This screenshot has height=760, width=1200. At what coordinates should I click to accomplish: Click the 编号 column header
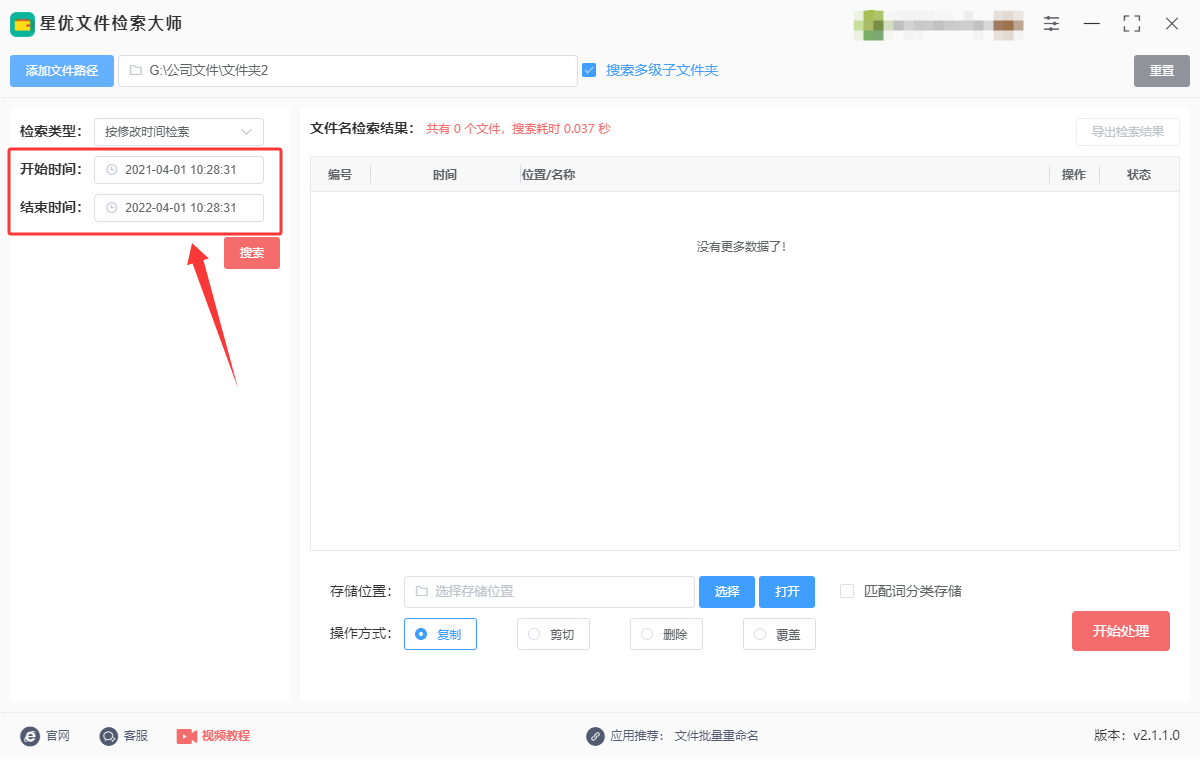click(340, 175)
